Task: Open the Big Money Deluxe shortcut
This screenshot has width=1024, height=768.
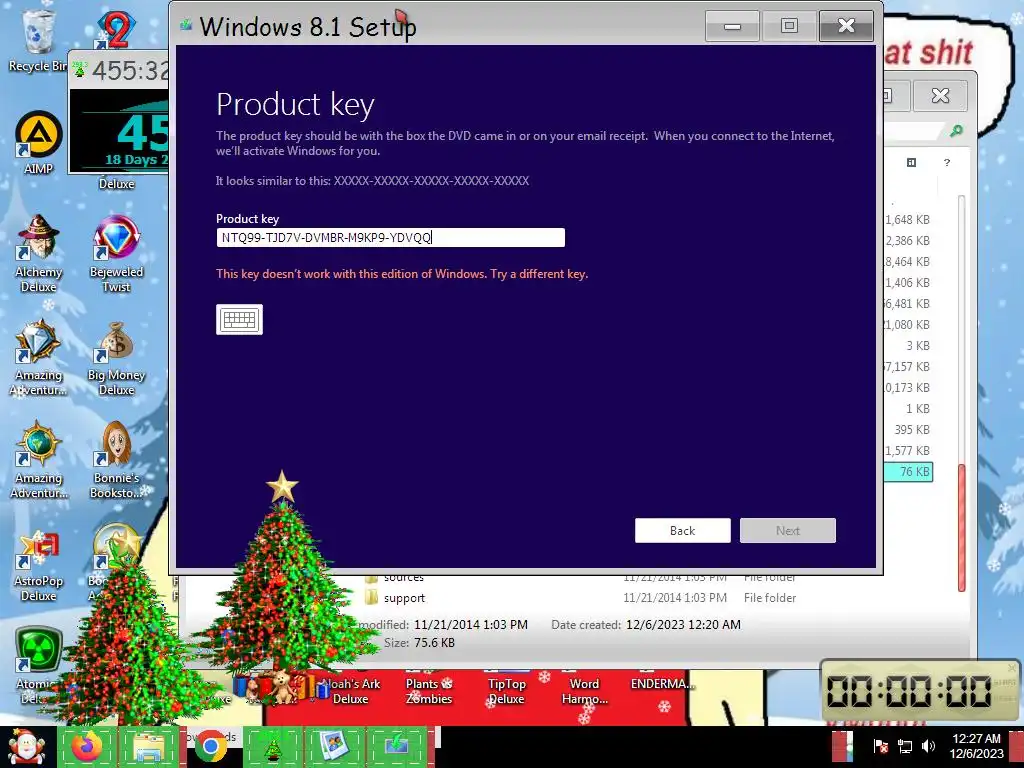Action: [116, 357]
